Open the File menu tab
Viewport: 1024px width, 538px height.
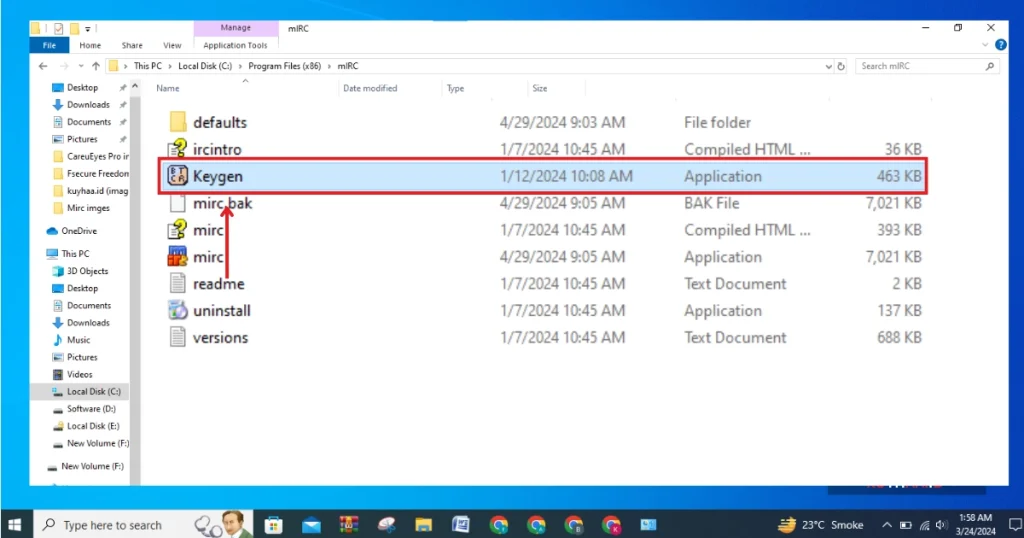49,45
